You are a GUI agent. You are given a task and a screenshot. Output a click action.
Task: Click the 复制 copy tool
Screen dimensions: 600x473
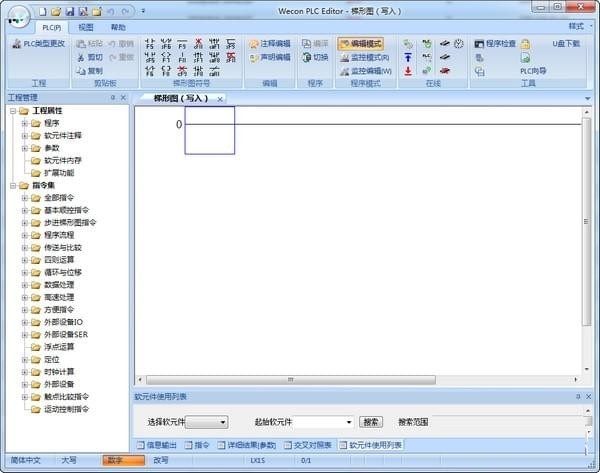click(x=90, y=71)
